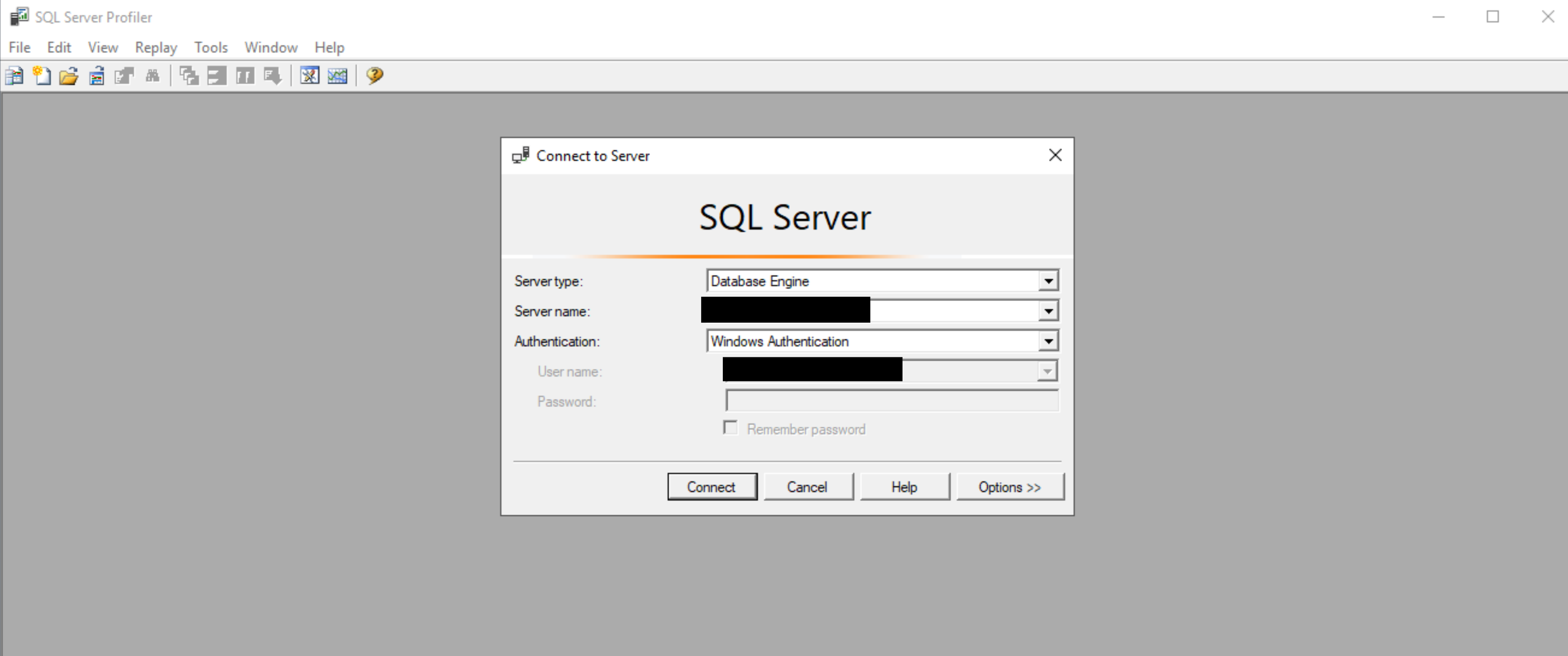Launch Performance Monitor chart icon
Viewport: 1568px width, 656px height.
click(x=337, y=76)
